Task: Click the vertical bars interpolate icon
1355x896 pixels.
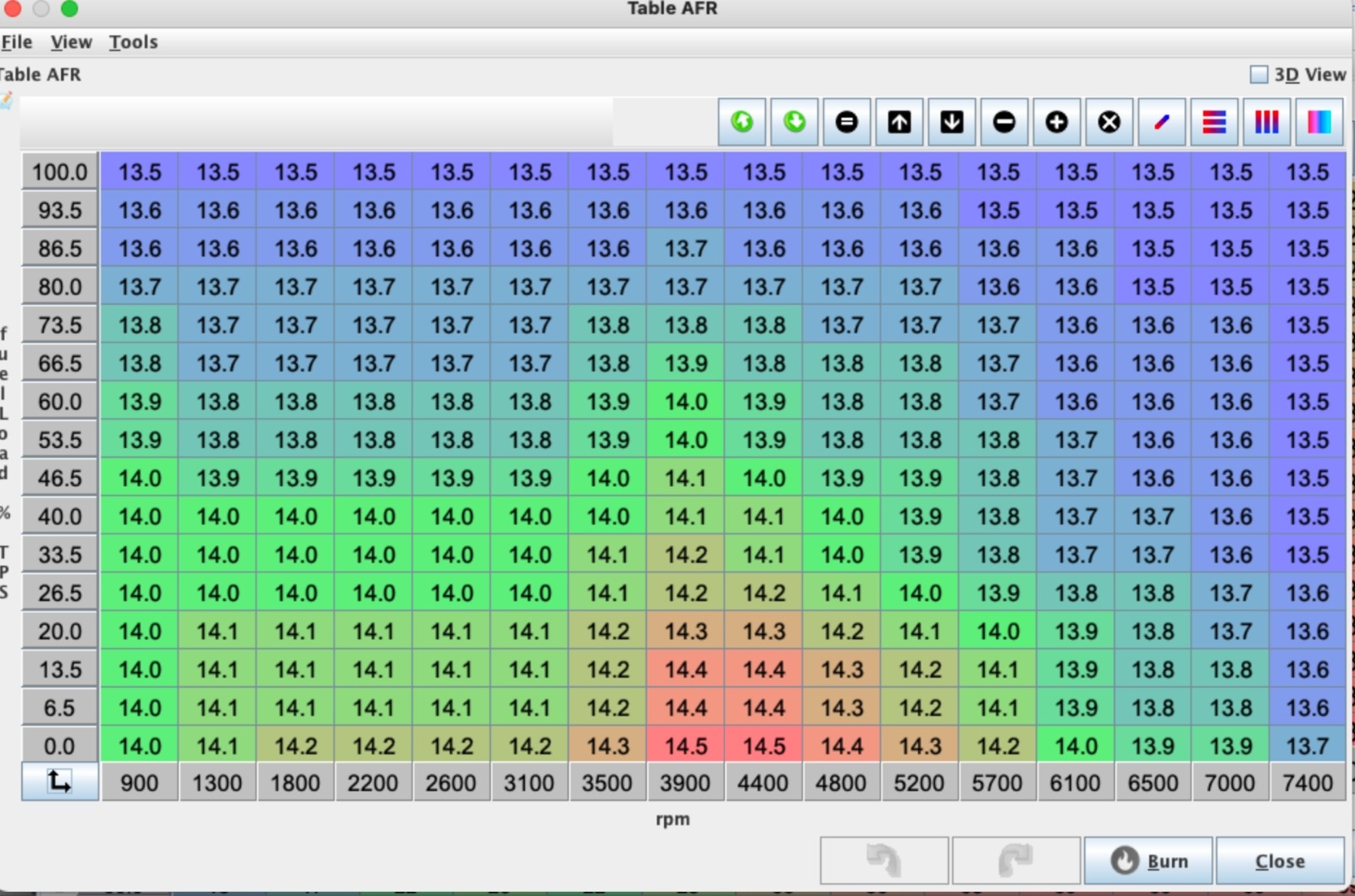Action: (x=1266, y=122)
